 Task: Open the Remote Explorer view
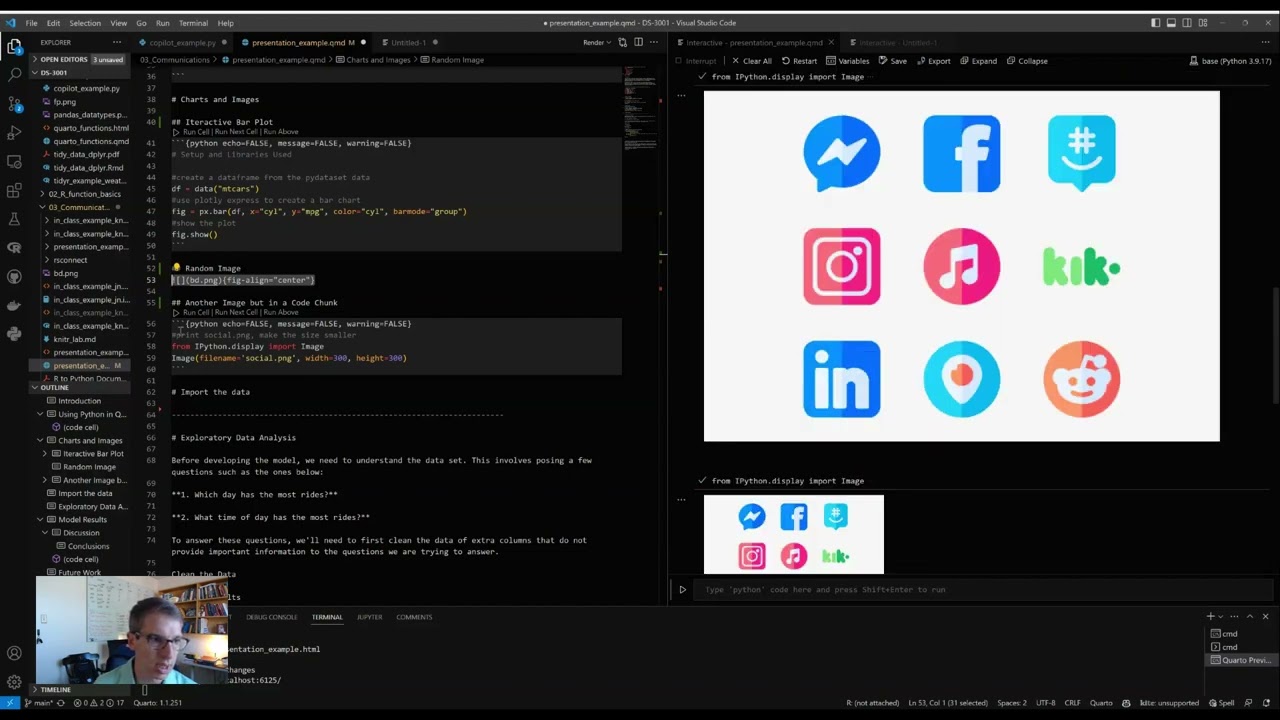14,161
